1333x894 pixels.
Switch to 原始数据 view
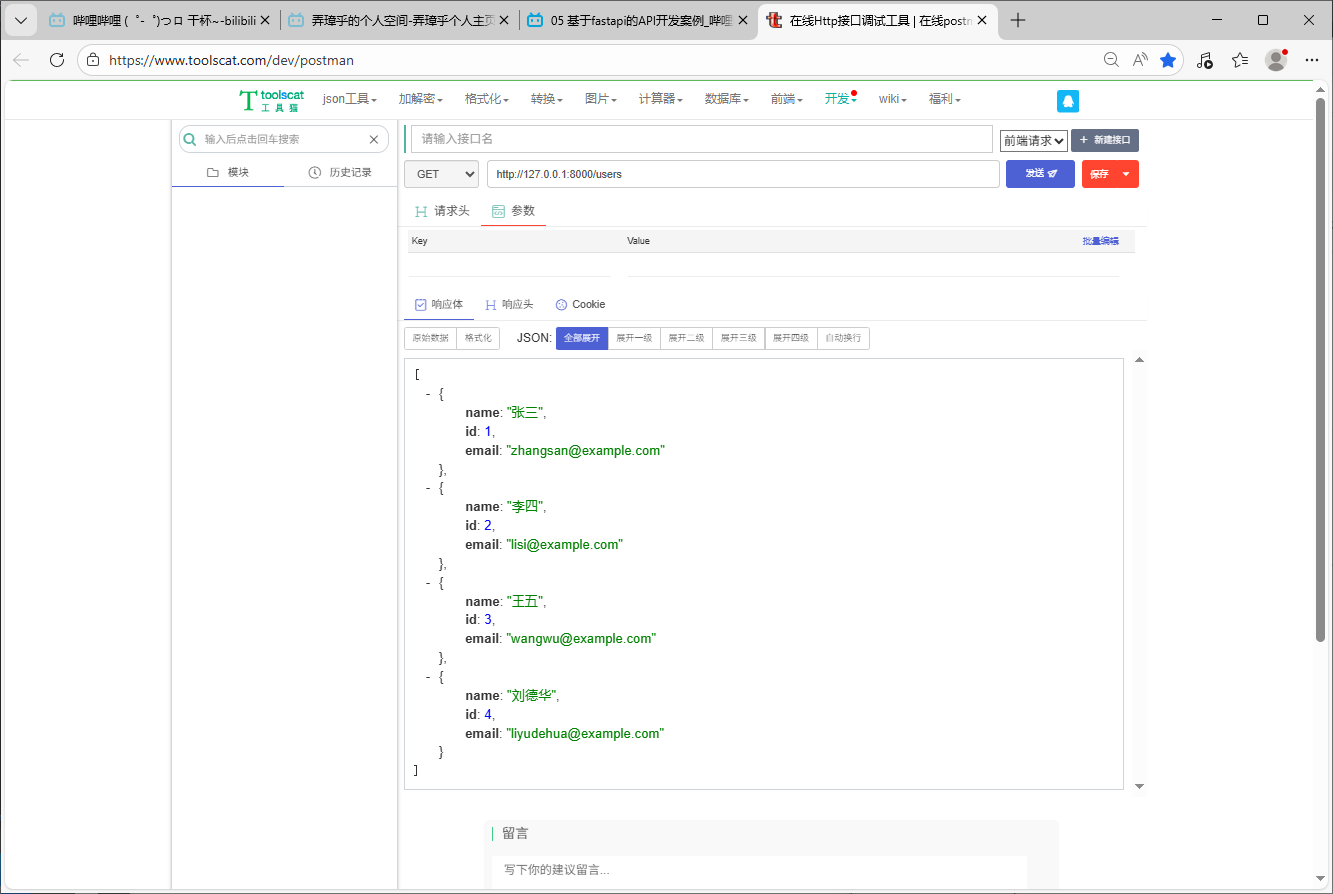(x=430, y=338)
